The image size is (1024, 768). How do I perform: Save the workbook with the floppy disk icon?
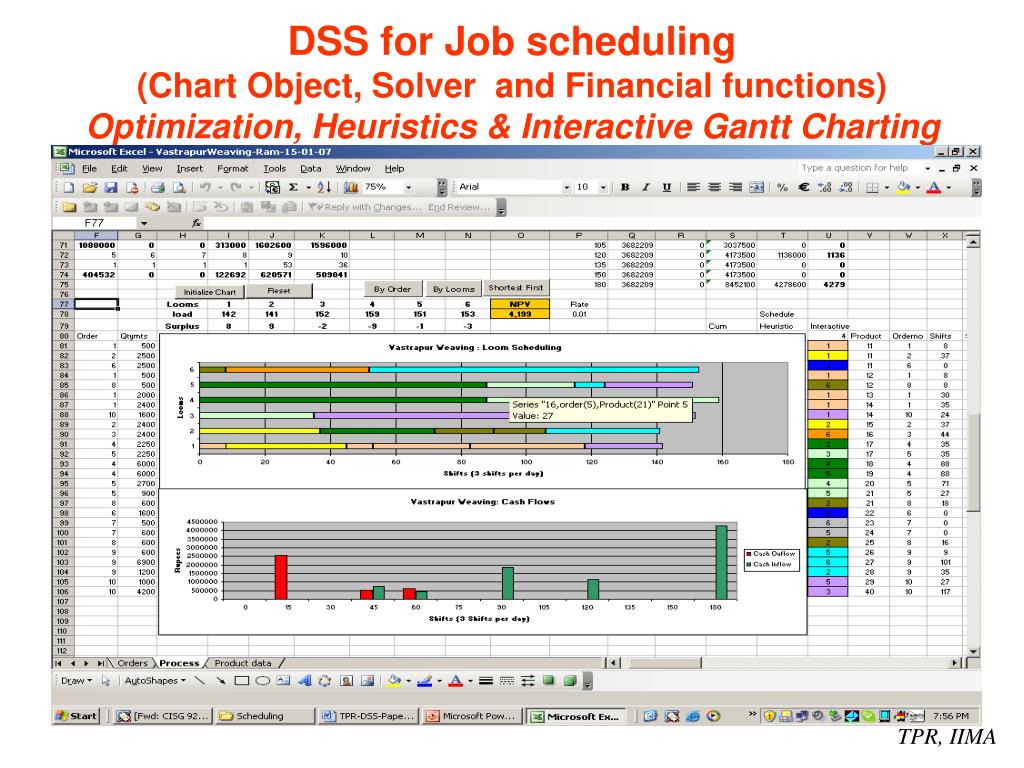point(111,187)
